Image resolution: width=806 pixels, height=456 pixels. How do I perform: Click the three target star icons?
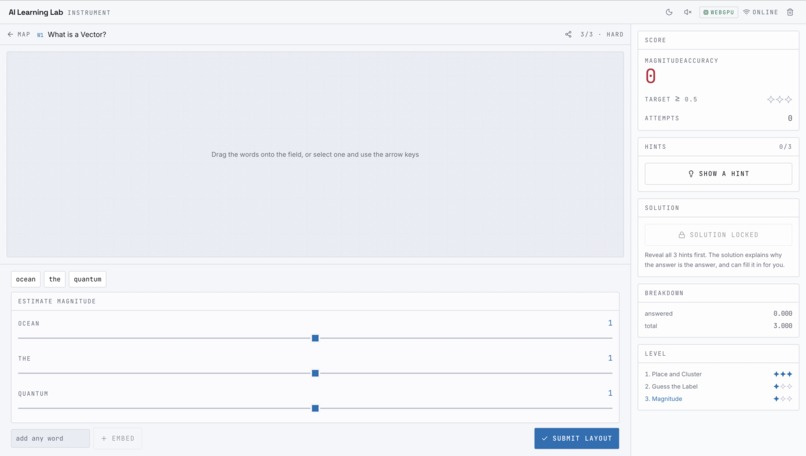(x=779, y=99)
